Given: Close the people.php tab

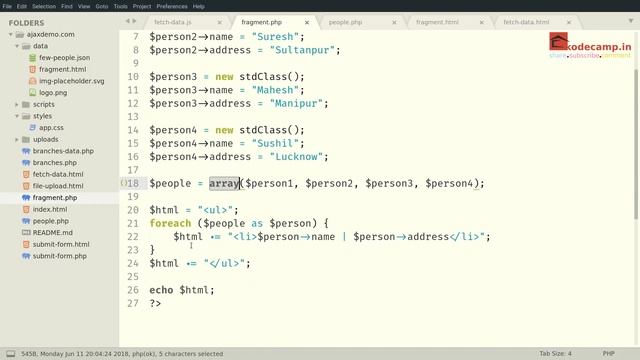Looking at the screenshot, I should coord(394,22).
